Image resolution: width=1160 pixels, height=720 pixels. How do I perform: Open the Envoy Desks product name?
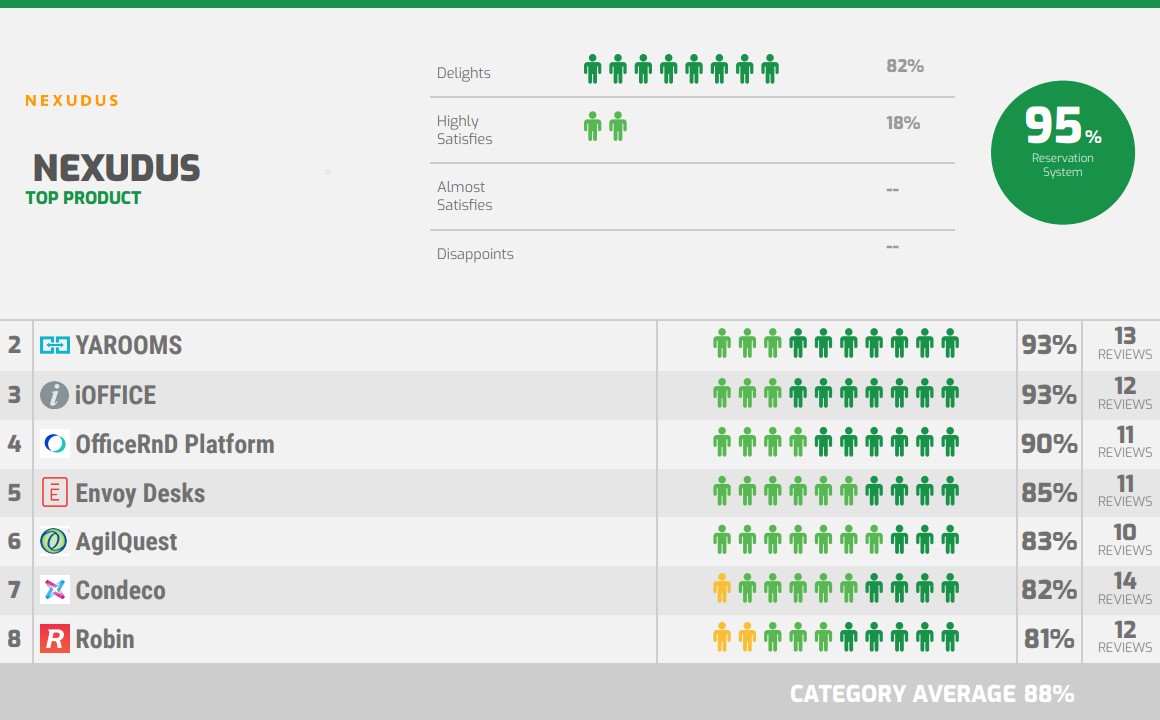coord(141,493)
